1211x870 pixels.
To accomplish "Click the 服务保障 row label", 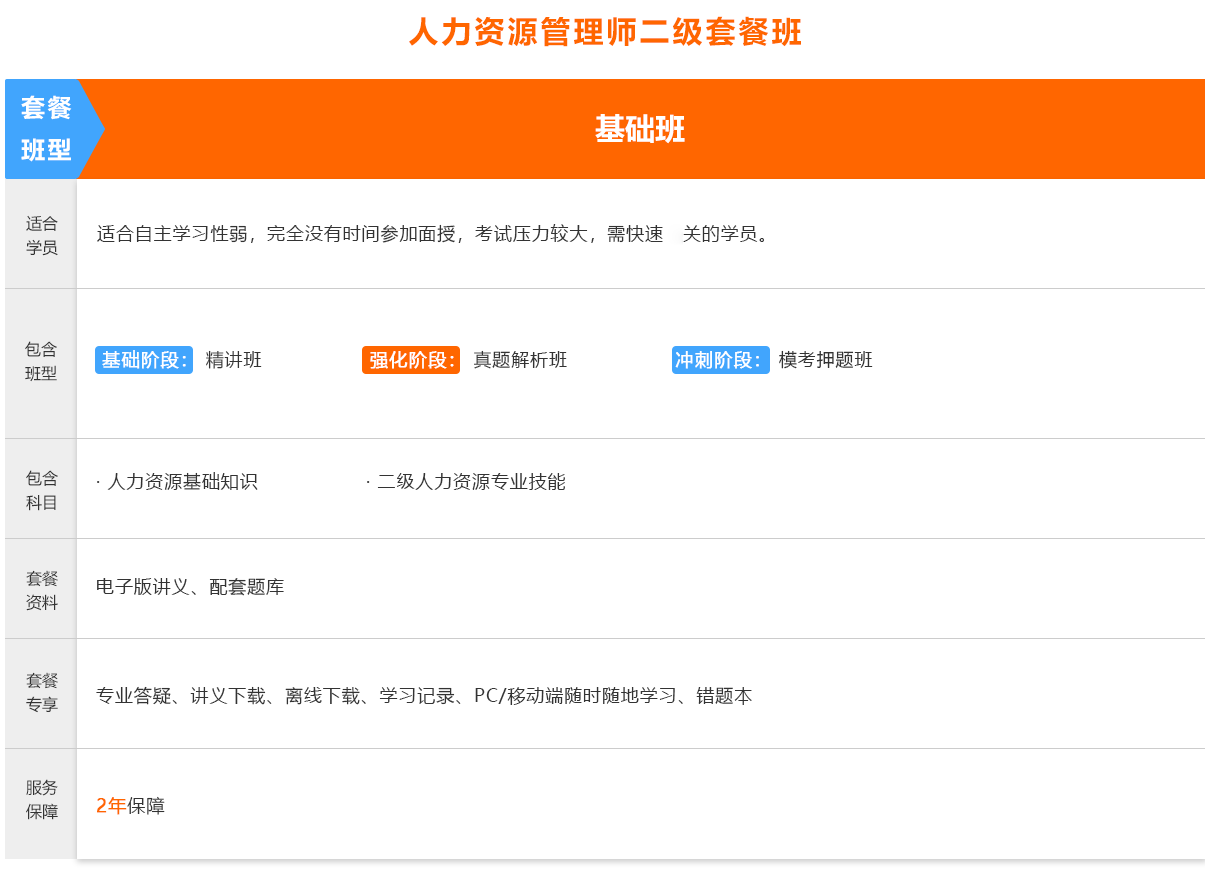I will point(41,800).
